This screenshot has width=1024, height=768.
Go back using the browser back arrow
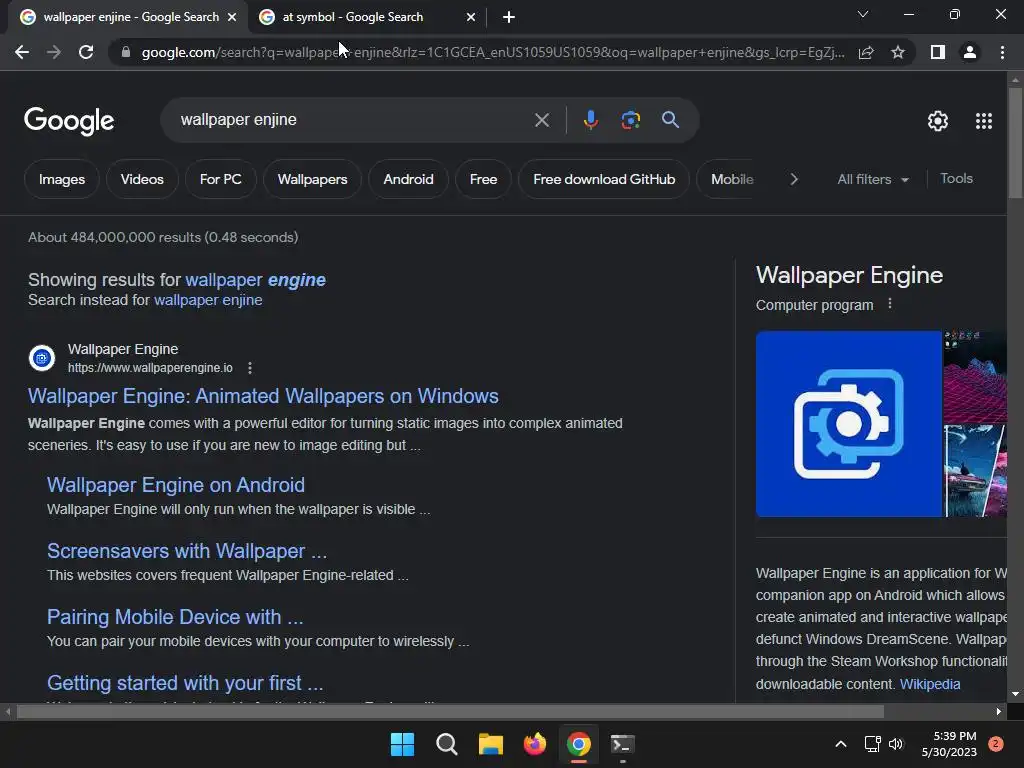(22, 52)
